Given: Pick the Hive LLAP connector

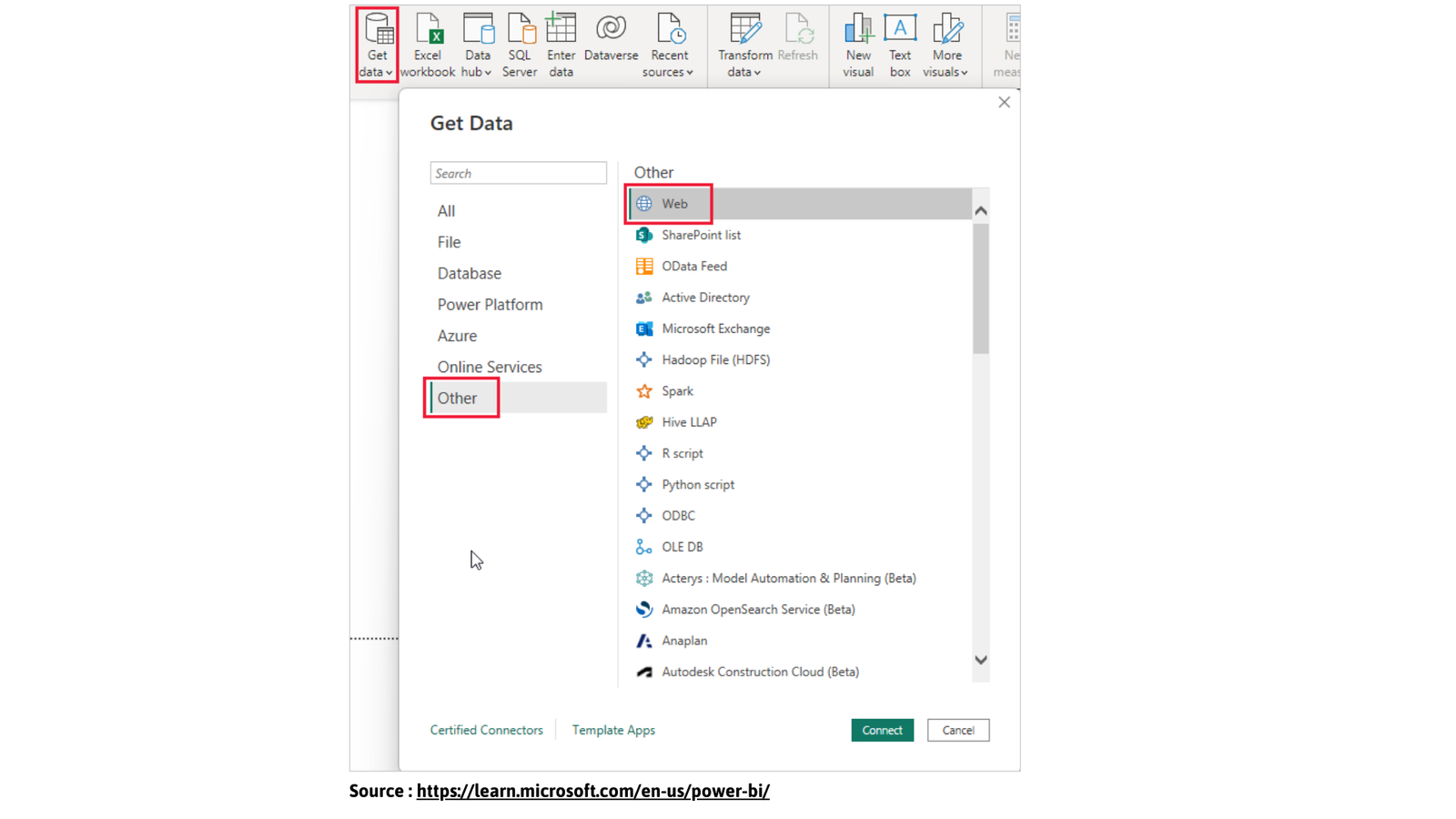Looking at the screenshot, I should click(x=799, y=422).
